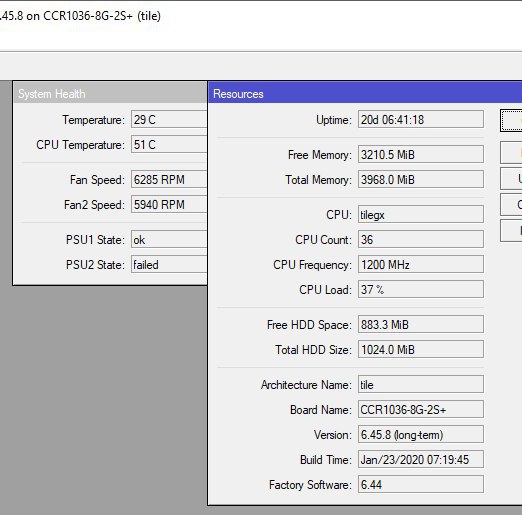Click the 'Build Time:' label
The height and width of the screenshot is (515, 522).
[326, 460]
